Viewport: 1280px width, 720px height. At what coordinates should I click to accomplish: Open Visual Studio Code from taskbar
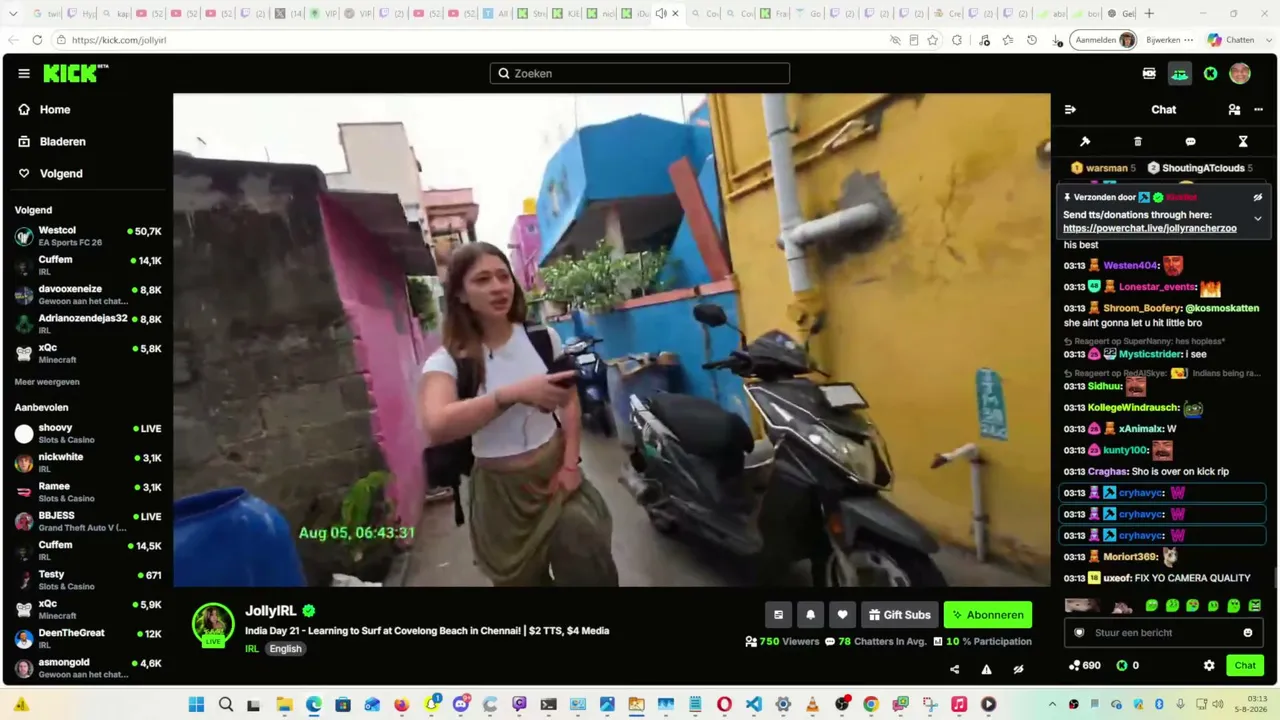(x=753, y=705)
